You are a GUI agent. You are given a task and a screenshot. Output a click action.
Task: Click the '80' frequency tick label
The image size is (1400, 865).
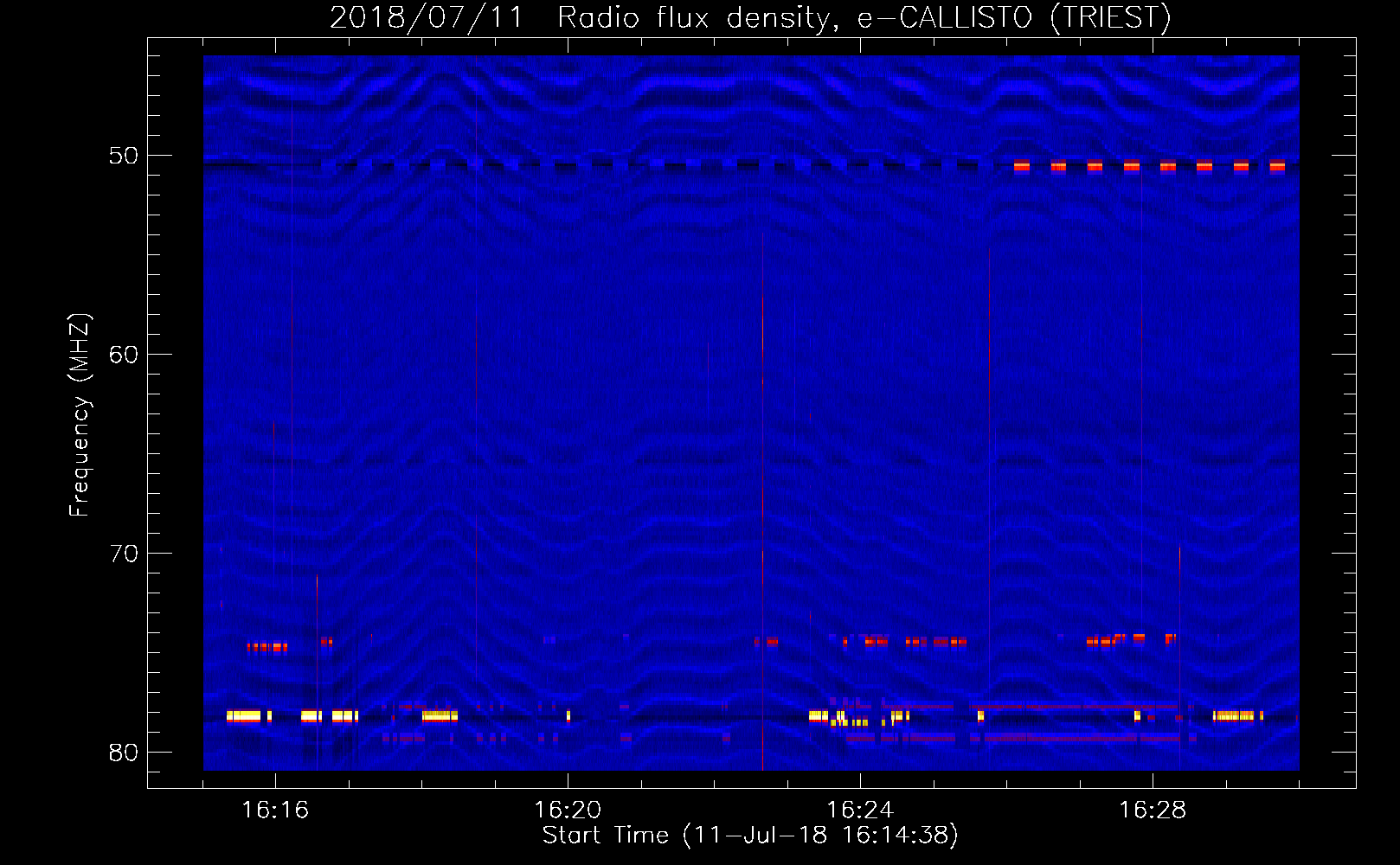pyautogui.click(x=124, y=753)
